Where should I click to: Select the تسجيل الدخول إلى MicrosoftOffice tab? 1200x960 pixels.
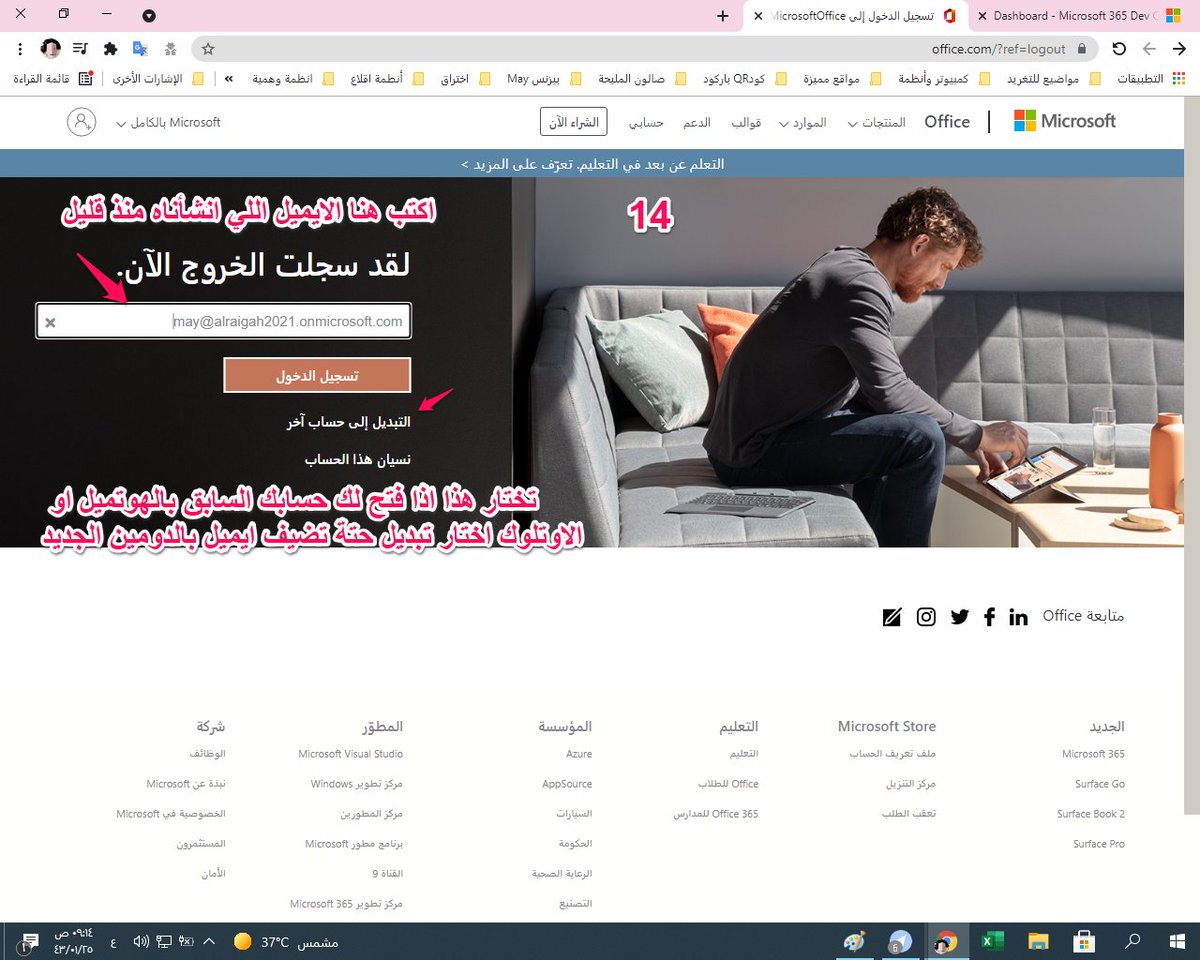(x=858, y=16)
